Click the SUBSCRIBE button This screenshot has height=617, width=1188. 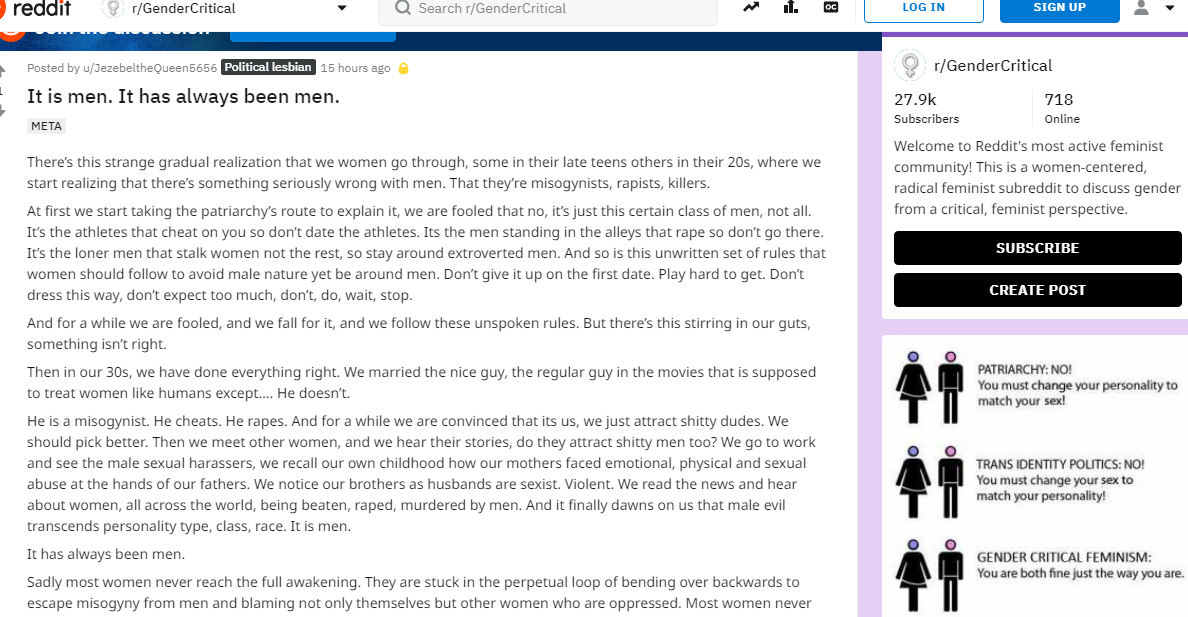click(1037, 248)
